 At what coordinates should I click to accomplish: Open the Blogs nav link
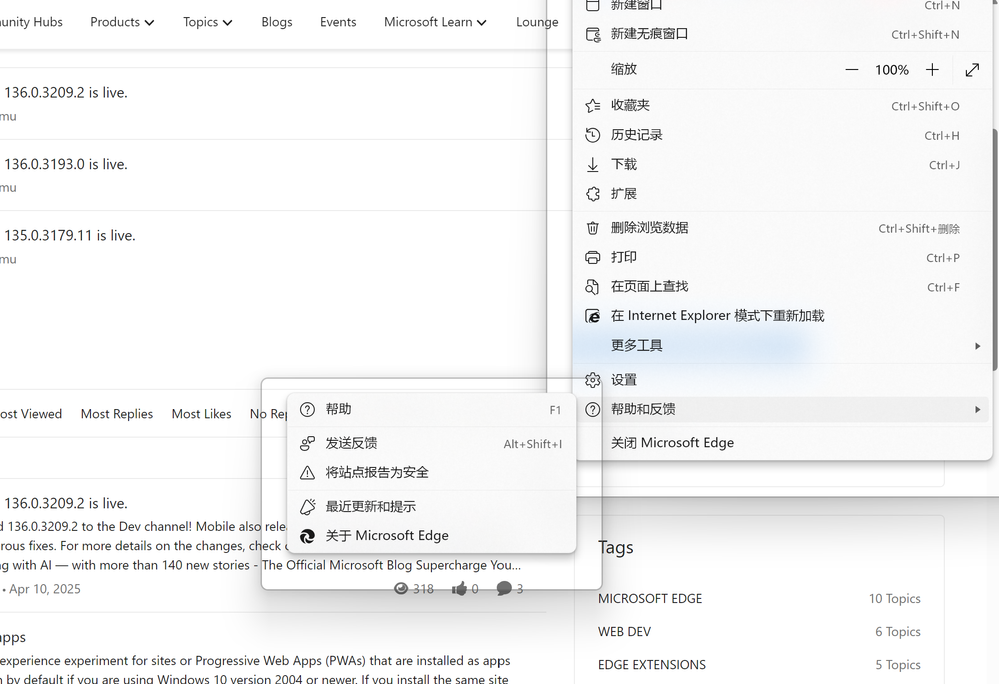[277, 22]
